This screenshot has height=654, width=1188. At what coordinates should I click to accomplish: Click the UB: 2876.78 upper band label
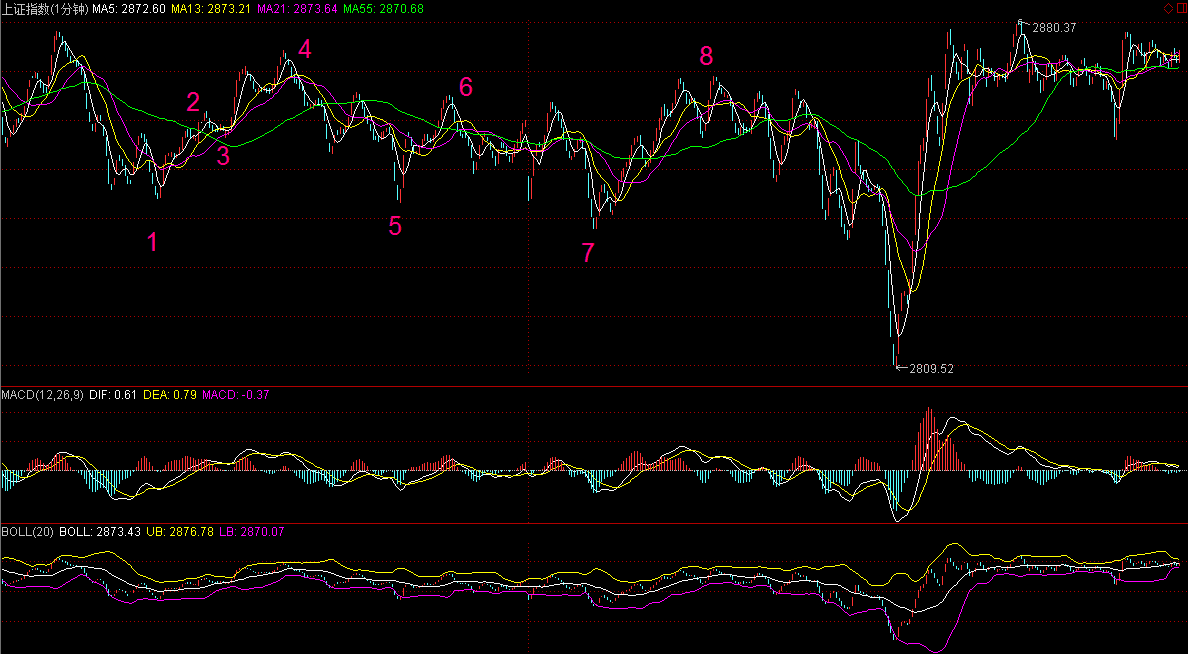[180, 532]
